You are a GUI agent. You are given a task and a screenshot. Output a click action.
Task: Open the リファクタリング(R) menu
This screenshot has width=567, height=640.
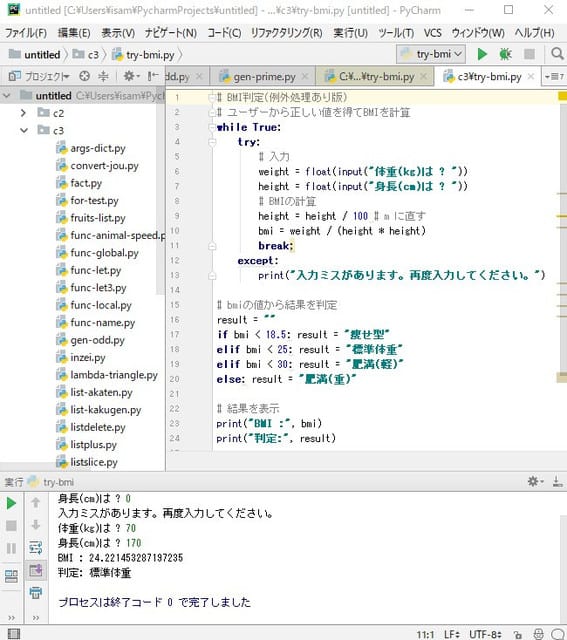287,33
